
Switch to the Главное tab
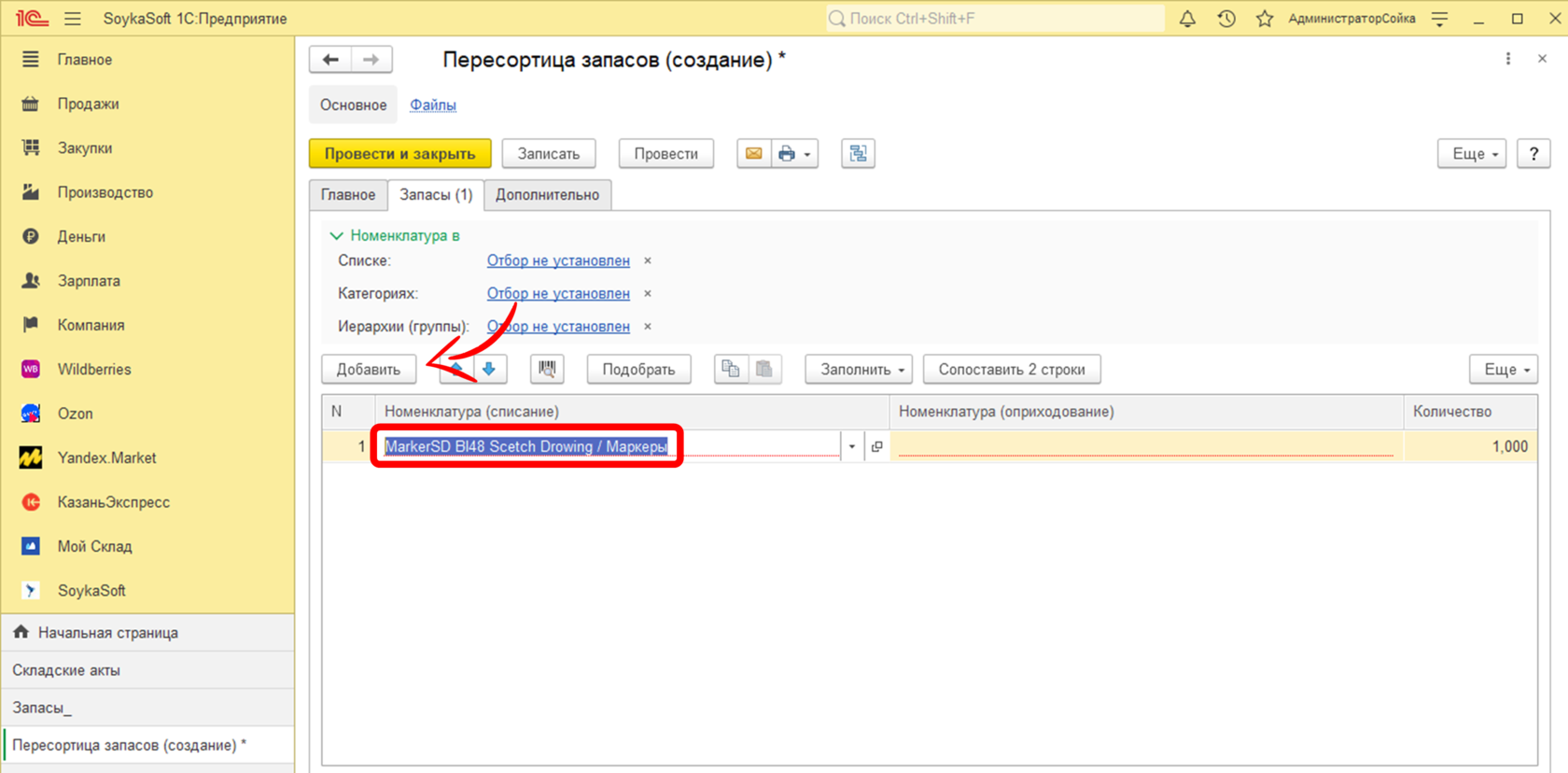[x=348, y=195]
